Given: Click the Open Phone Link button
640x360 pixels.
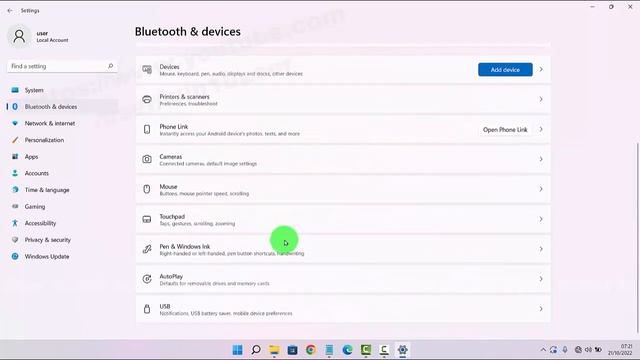Looking at the screenshot, I should (x=505, y=130).
